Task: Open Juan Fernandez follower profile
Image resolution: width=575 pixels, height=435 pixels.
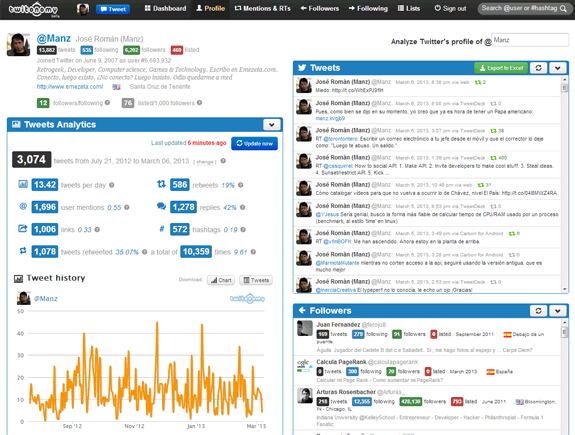Action: coord(338,325)
